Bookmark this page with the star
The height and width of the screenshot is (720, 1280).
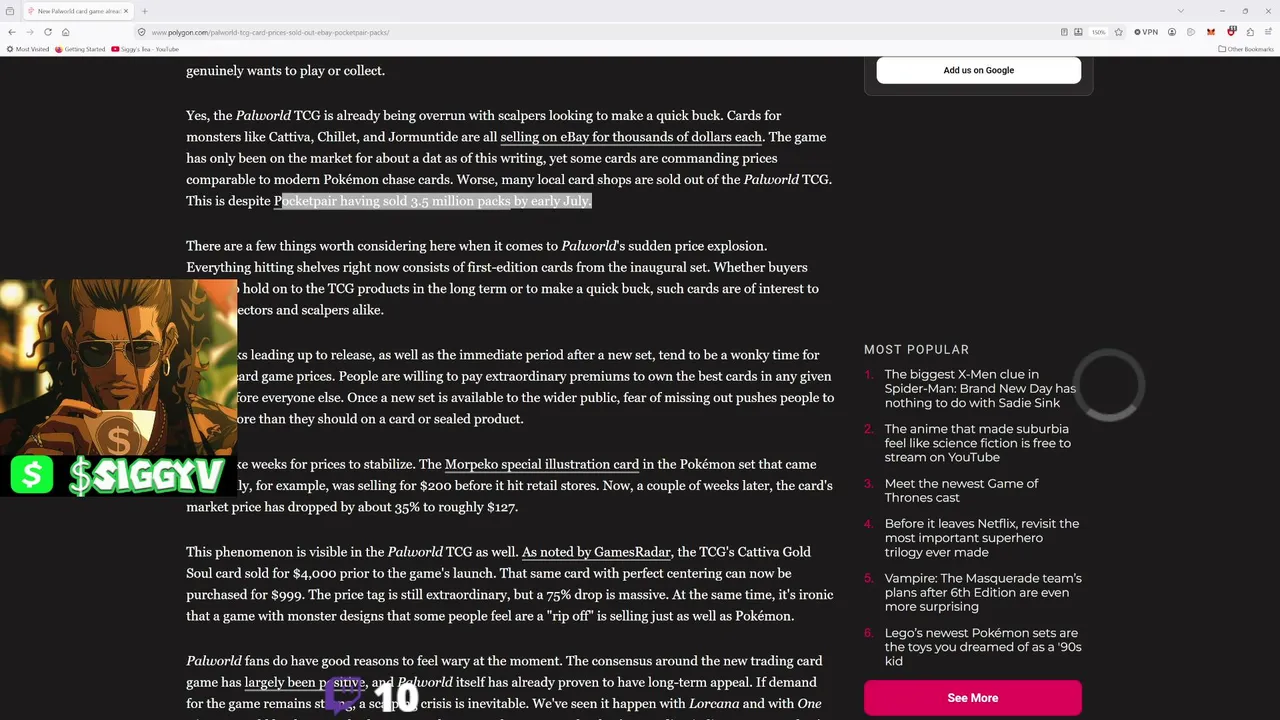tap(1119, 32)
